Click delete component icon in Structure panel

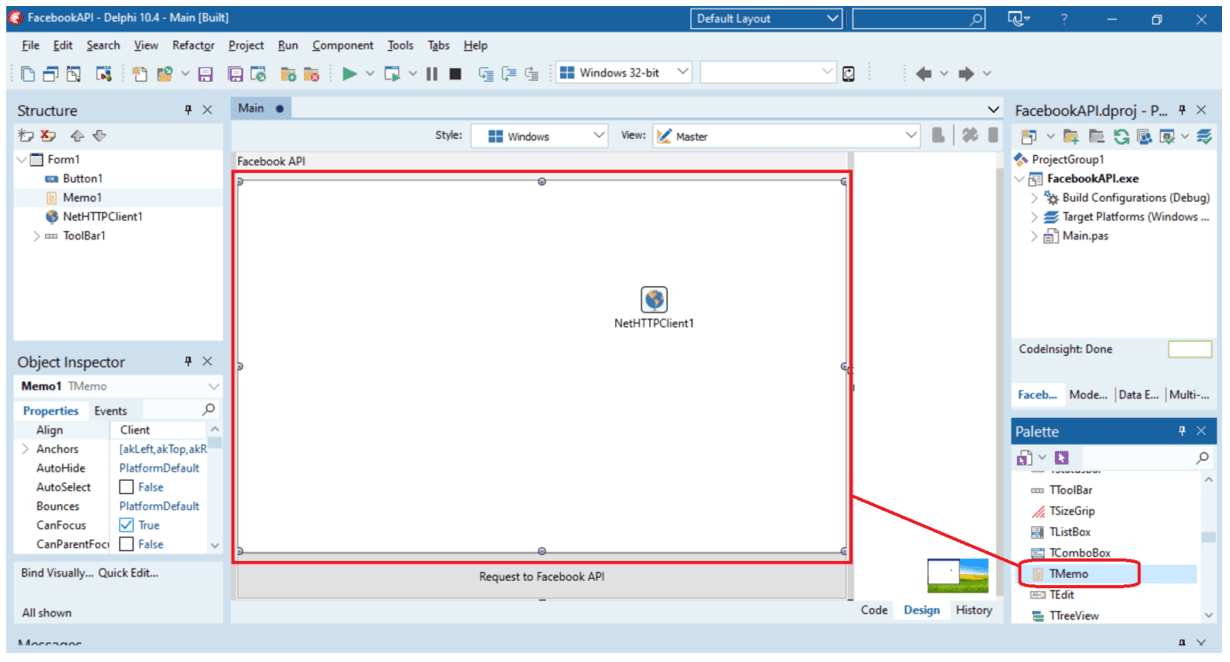pyautogui.click(x=48, y=135)
